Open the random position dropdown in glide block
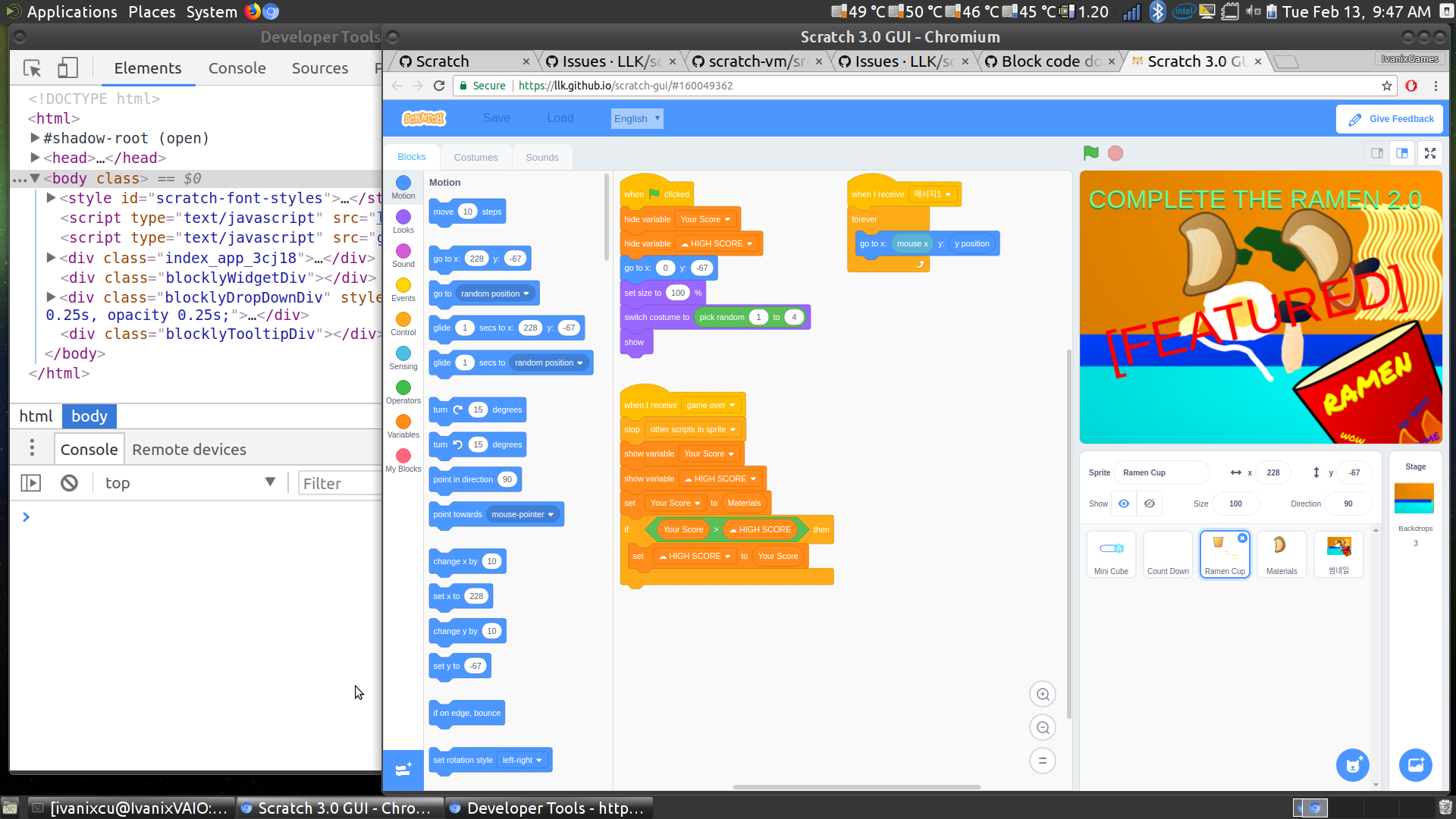The height and width of the screenshot is (819, 1456). coord(549,362)
